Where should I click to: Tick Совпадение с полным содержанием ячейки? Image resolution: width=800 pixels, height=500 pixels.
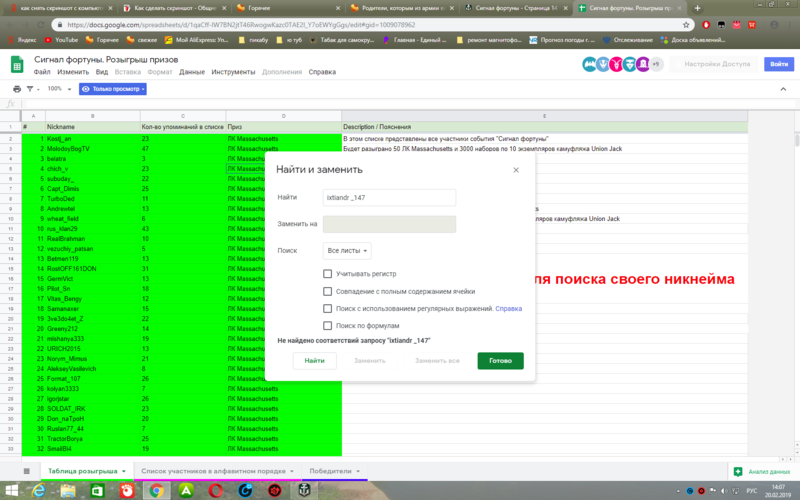pyautogui.click(x=328, y=291)
